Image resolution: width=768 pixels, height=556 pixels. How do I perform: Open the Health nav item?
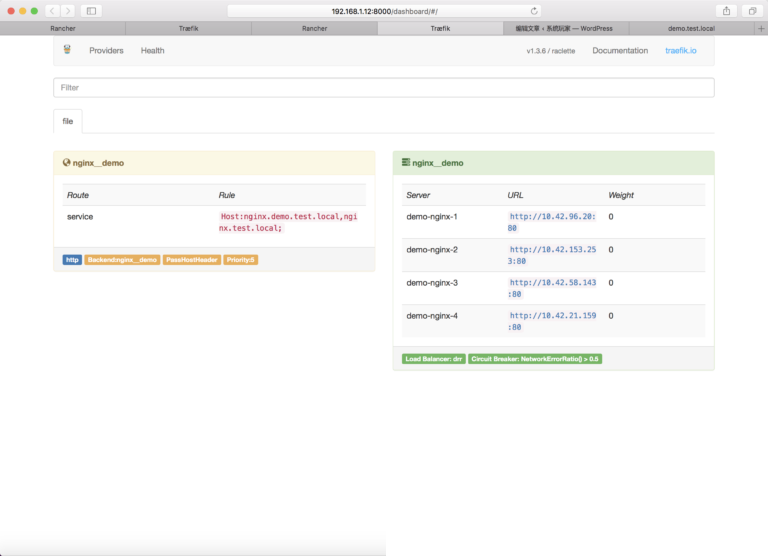[152, 50]
